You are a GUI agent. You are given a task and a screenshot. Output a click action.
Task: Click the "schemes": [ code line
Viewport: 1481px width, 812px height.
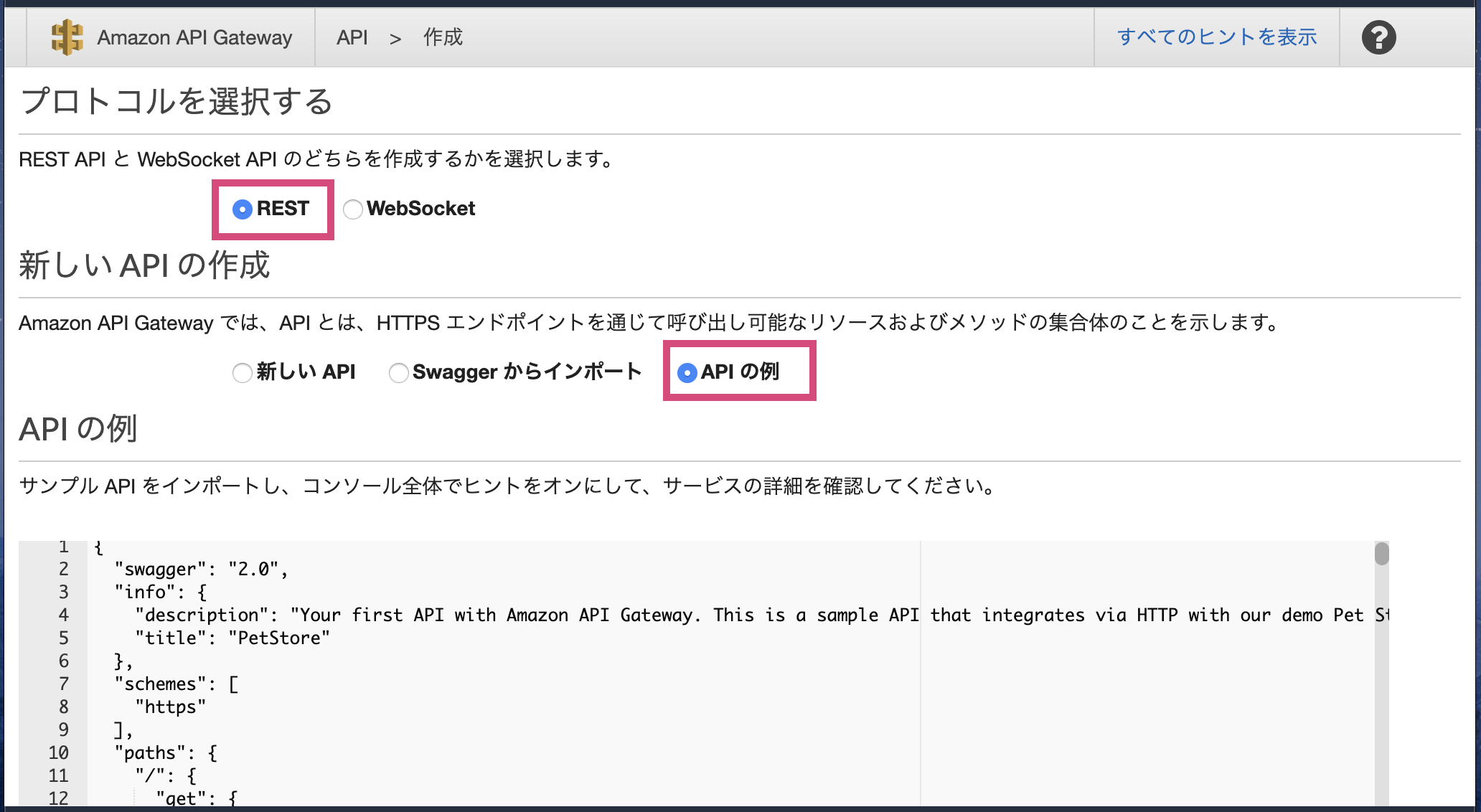[x=177, y=684]
